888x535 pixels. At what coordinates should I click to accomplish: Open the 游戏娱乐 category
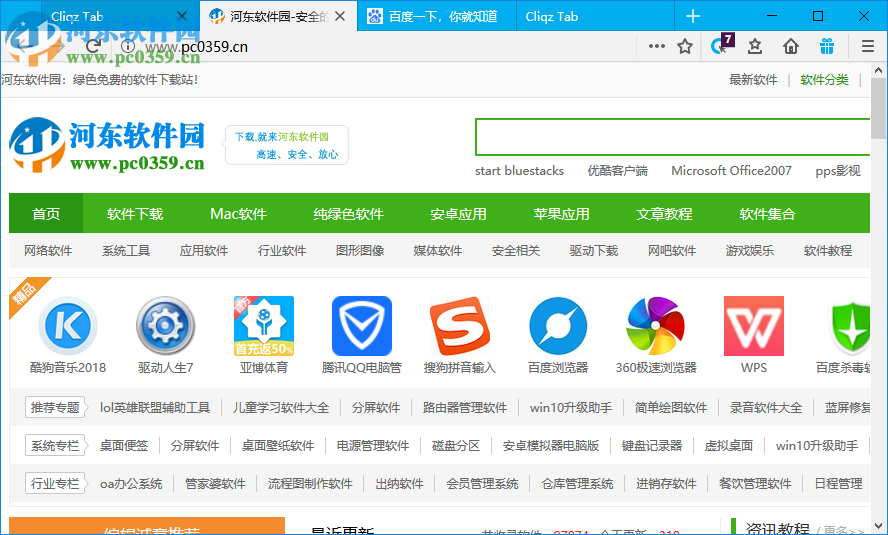coord(750,250)
